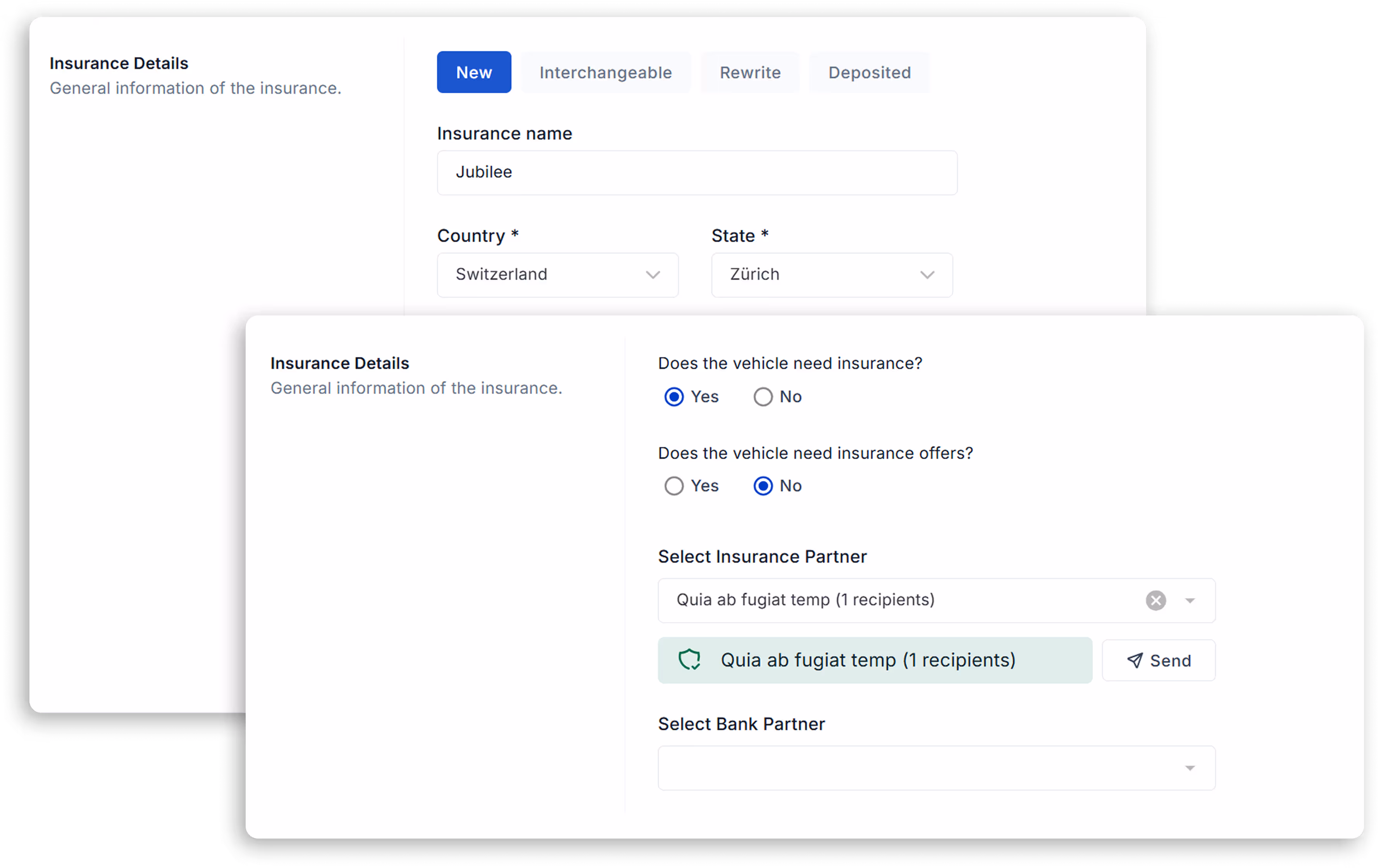Open the Deposited tab

coord(869,72)
